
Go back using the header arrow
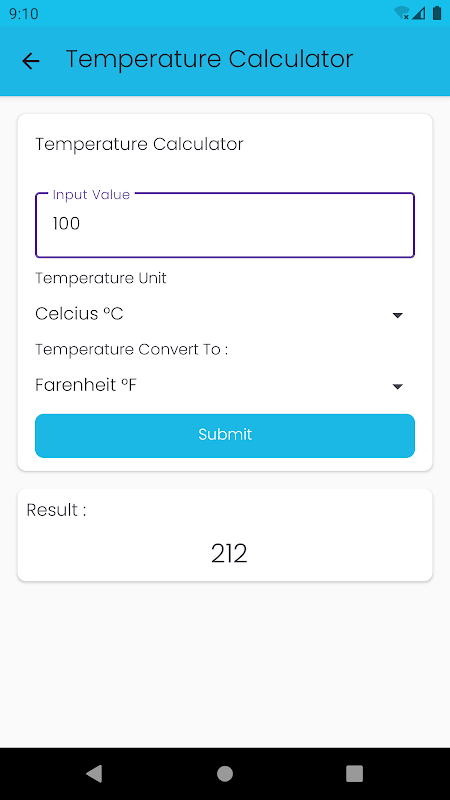click(x=31, y=61)
